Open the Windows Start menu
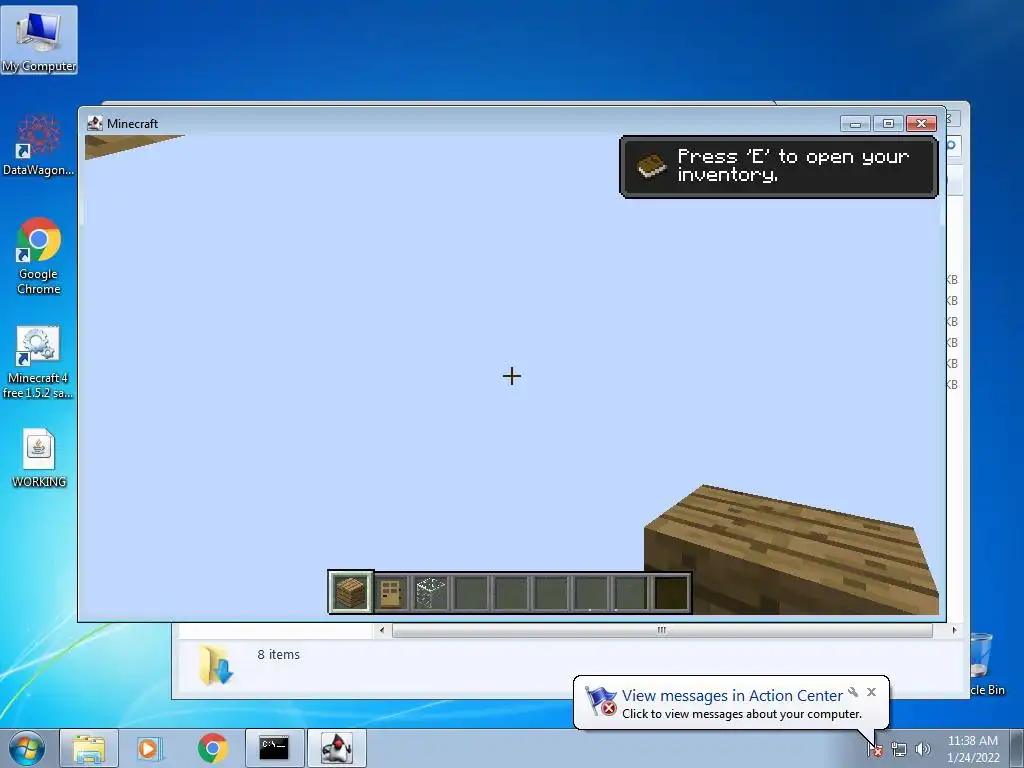The image size is (1024, 768). (27, 748)
